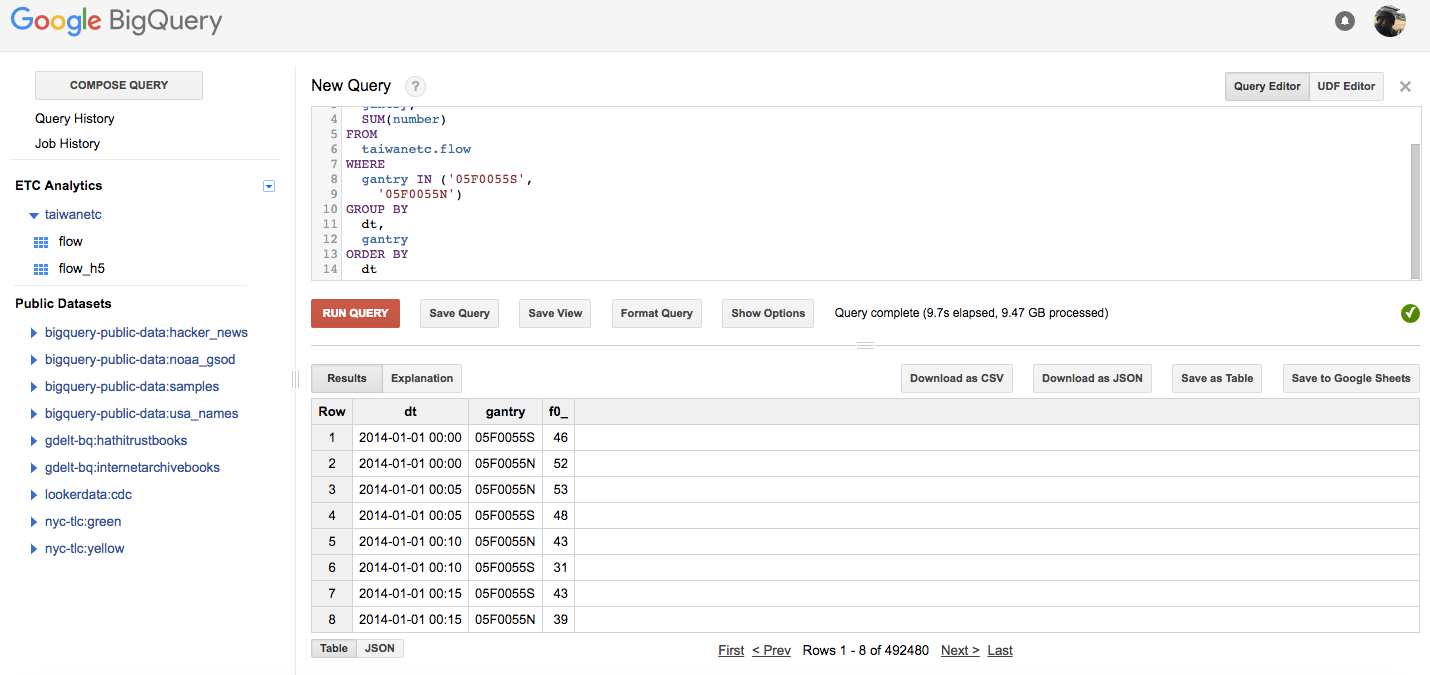Expand nyc-tlc:yellow dataset arrow
Viewport: 1430px width, 675px height.
(x=34, y=549)
